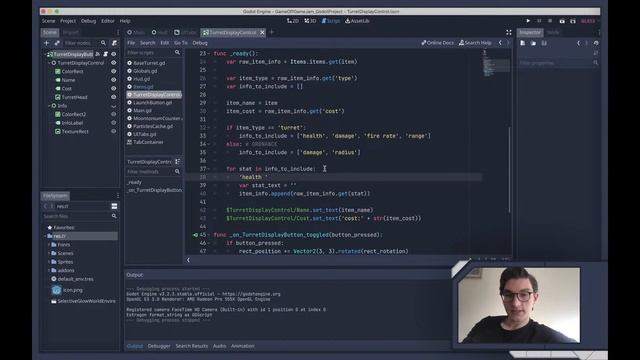
Task: Expand the Sprites folder
Action: pyautogui.click(x=49, y=262)
